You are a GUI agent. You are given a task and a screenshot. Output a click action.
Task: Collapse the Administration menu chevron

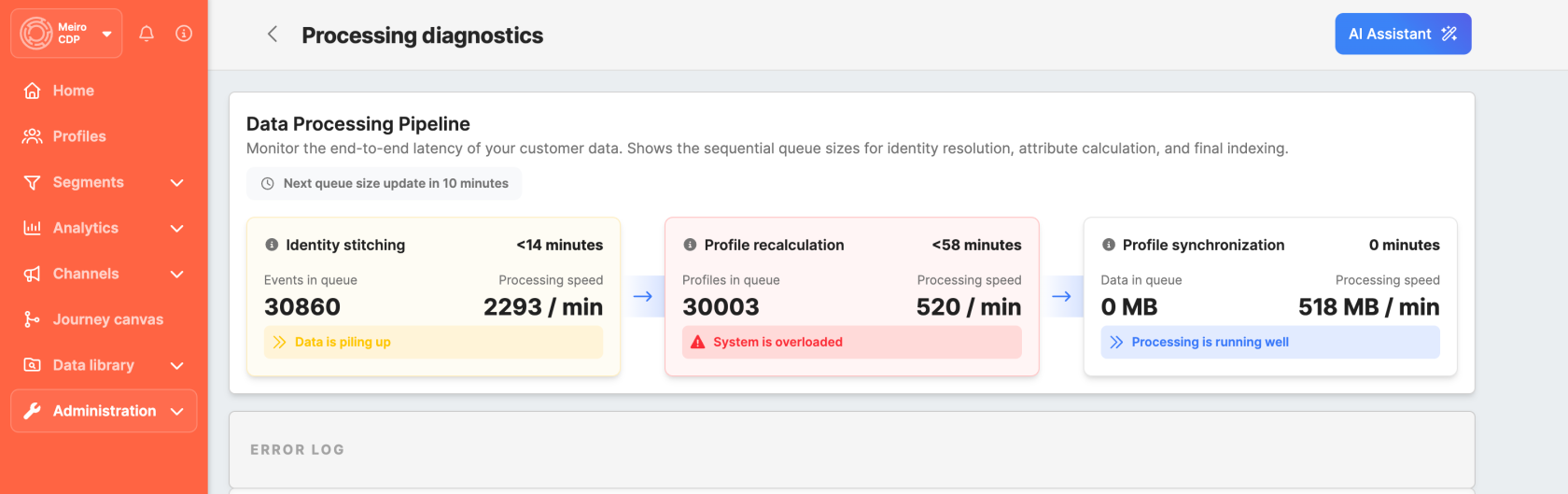pyautogui.click(x=177, y=412)
